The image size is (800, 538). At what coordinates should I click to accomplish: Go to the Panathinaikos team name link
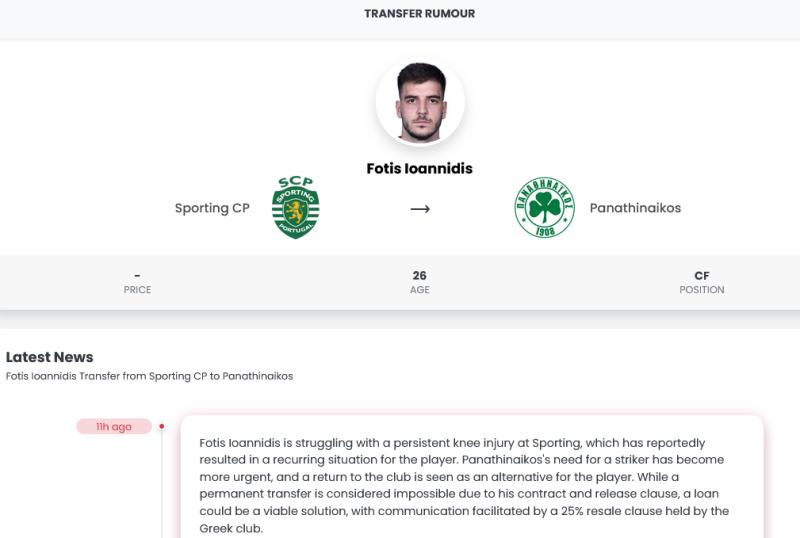[x=635, y=209]
